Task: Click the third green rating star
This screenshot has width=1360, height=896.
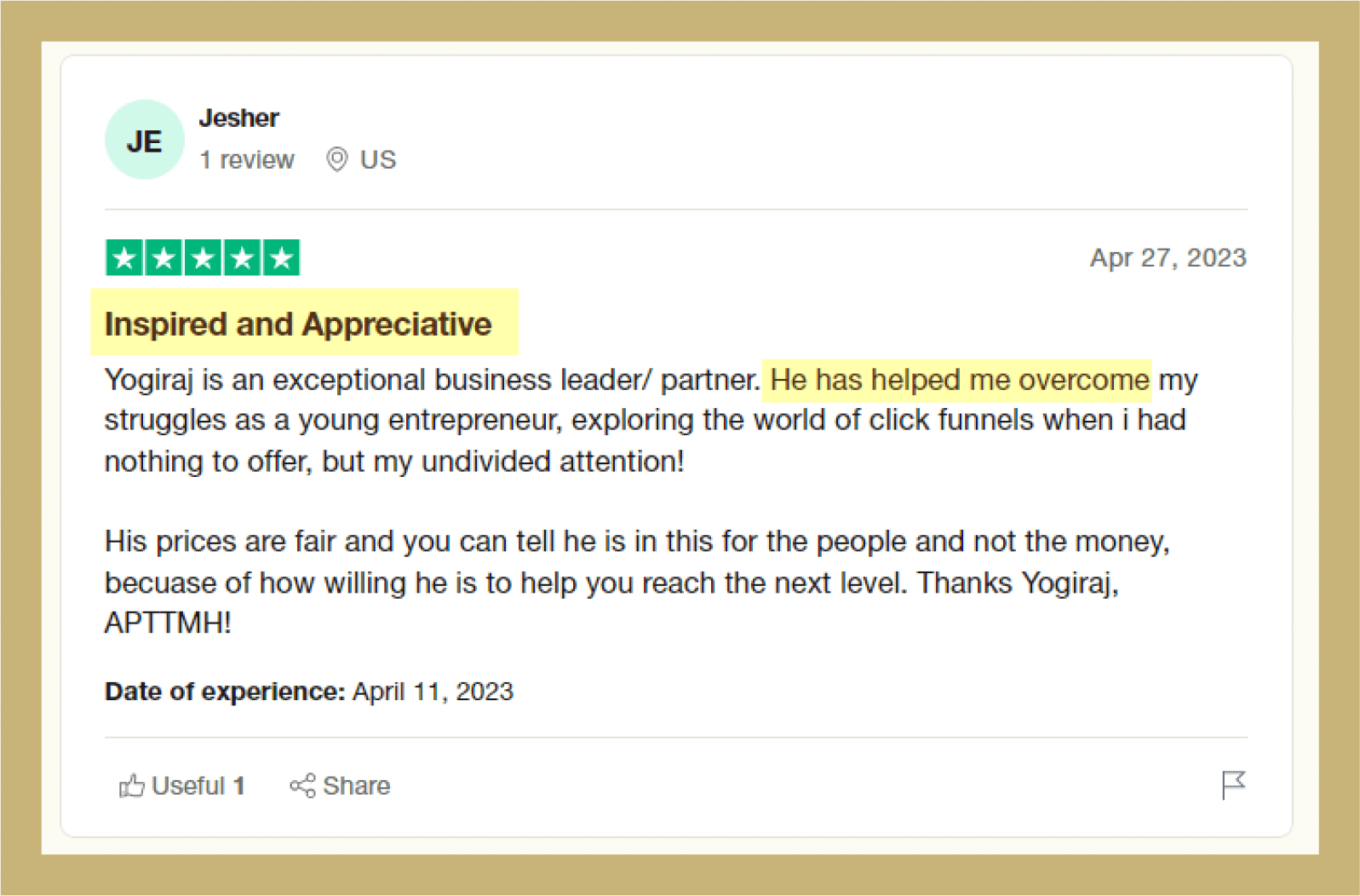Action: click(203, 258)
